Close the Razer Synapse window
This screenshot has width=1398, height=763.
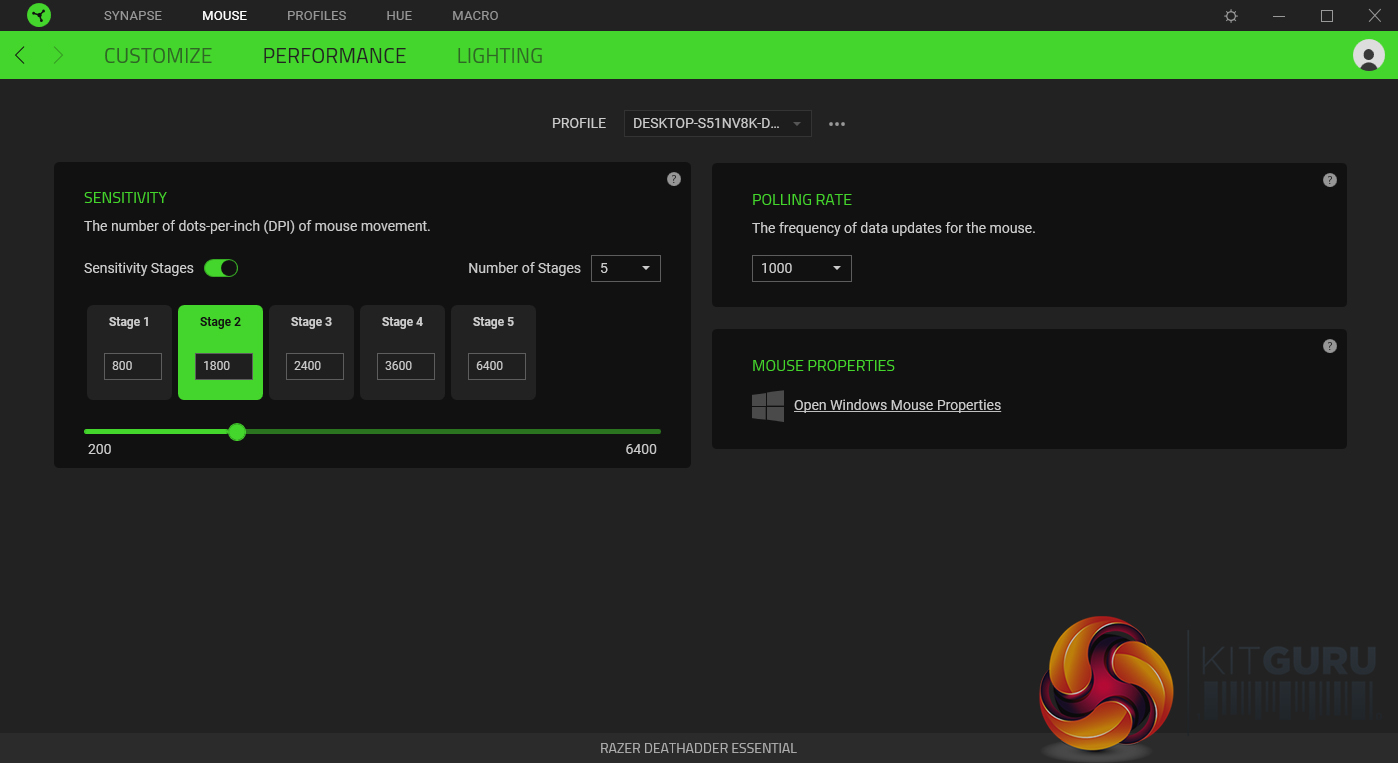tap(1375, 16)
